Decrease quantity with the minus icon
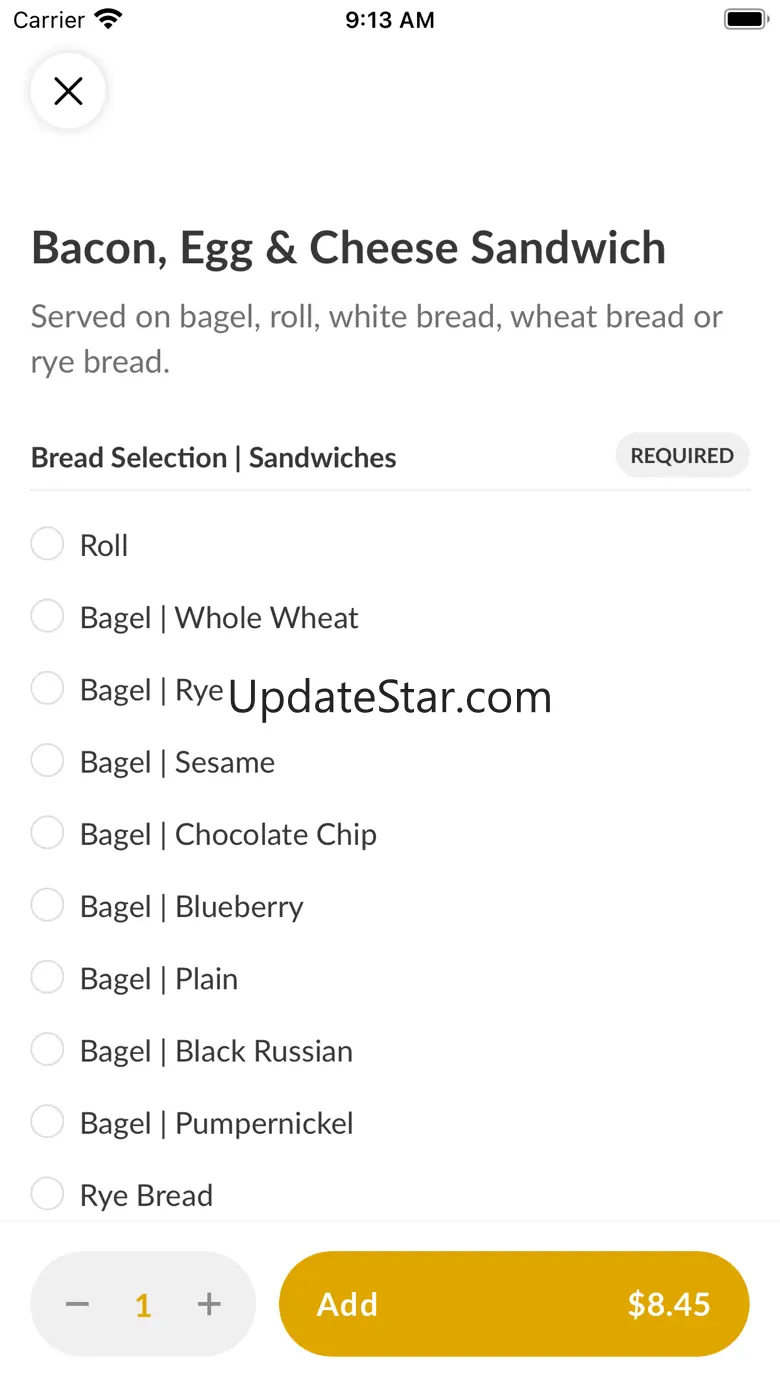This screenshot has width=780, height=1387. 78,1304
